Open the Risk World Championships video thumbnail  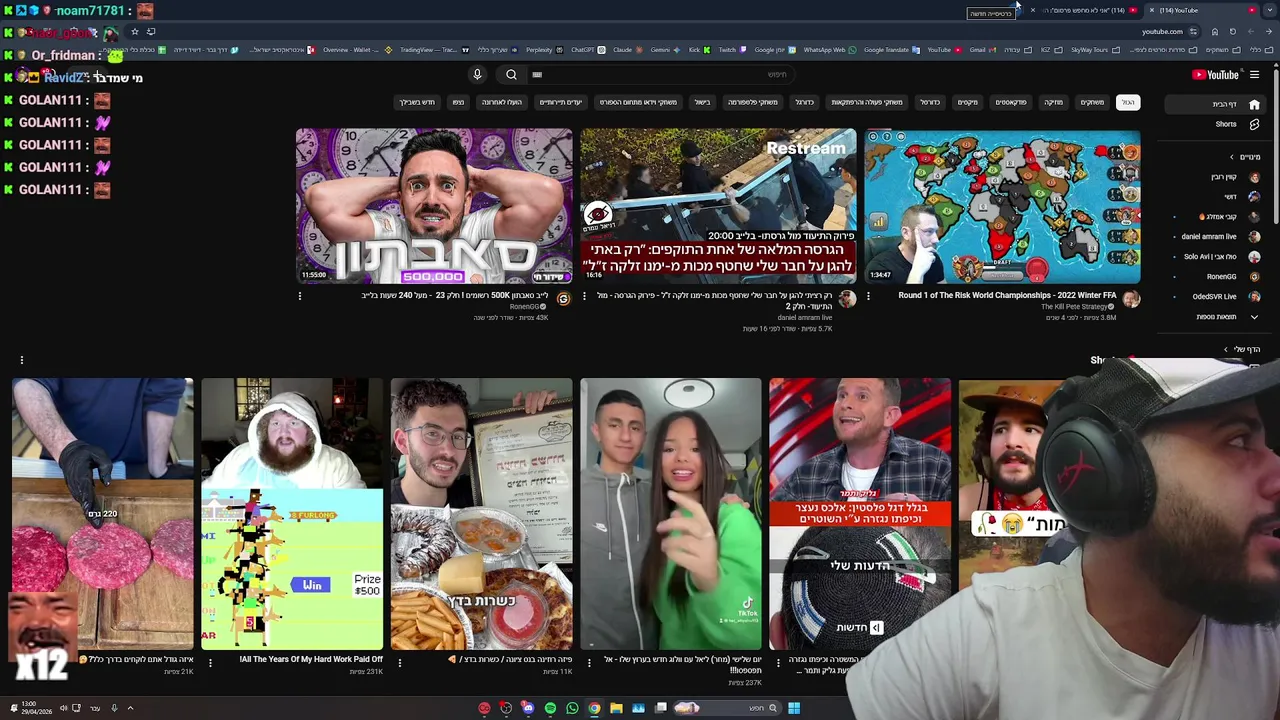1002,207
